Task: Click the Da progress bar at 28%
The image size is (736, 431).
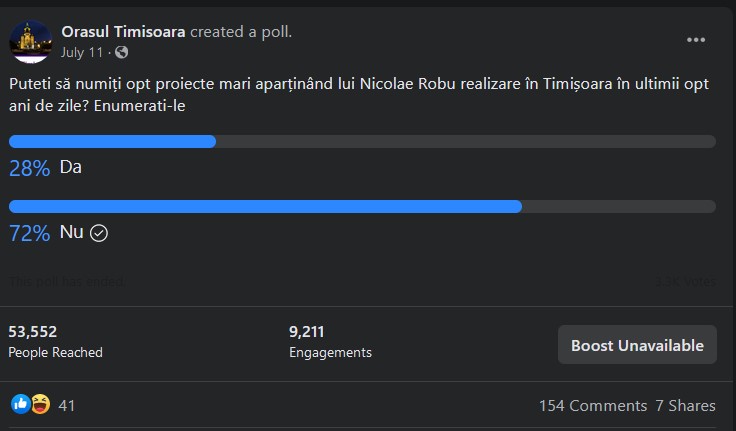Action: coord(112,141)
